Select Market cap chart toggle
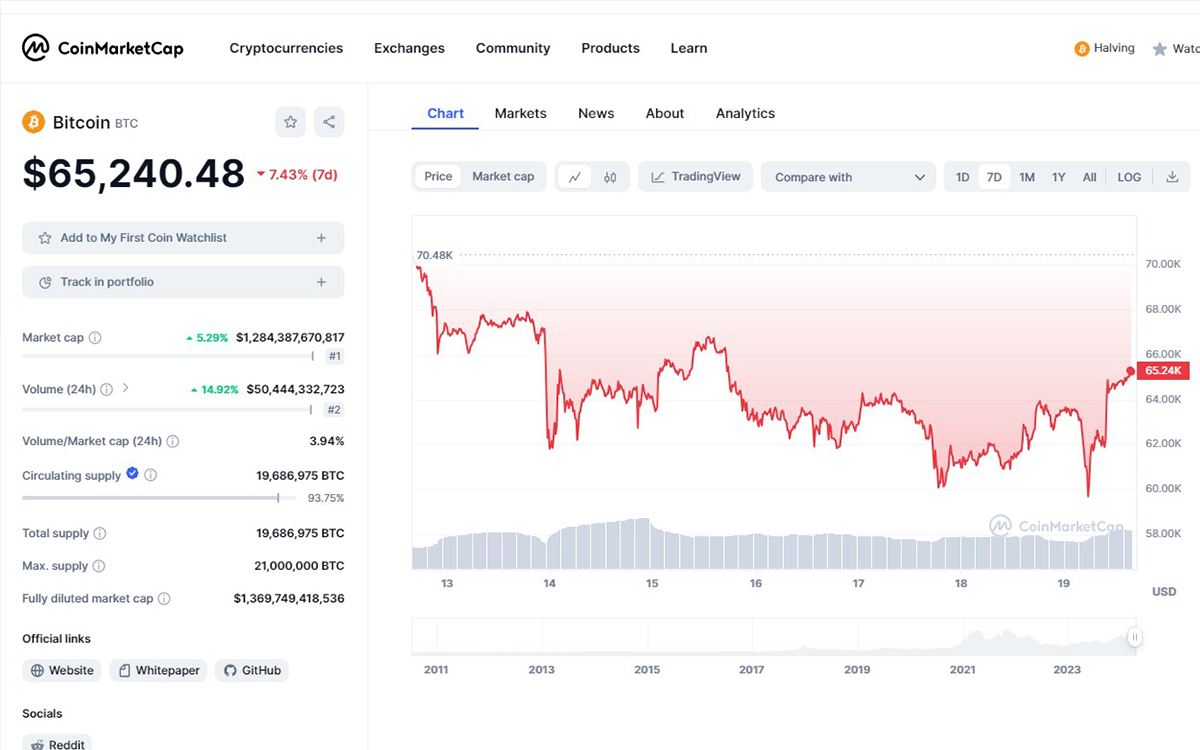Viewport: 1200px width, 750px height. (x=503, y=177)
